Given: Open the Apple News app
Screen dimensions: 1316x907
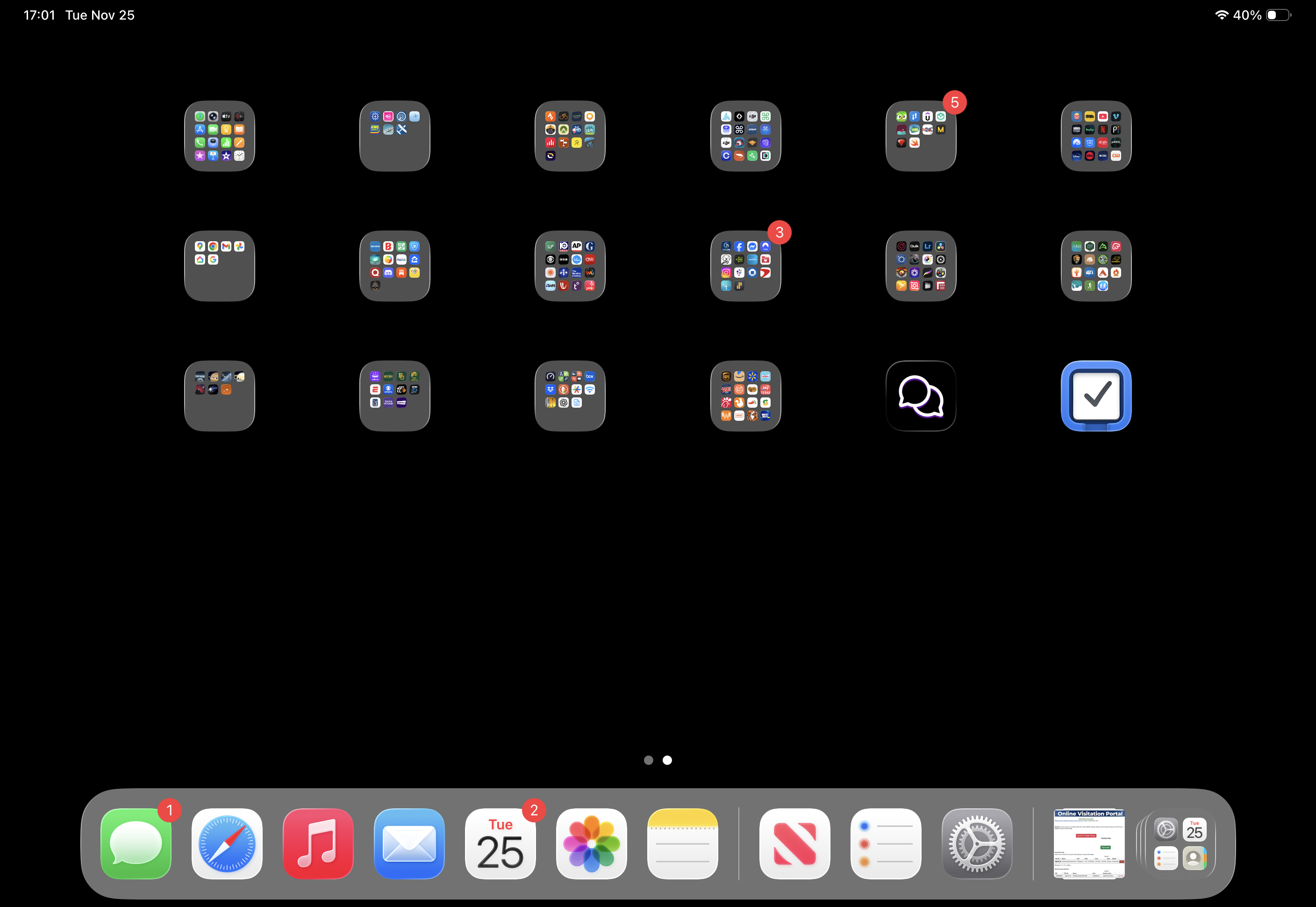Looking at the screenshot, I should point(794,843).
